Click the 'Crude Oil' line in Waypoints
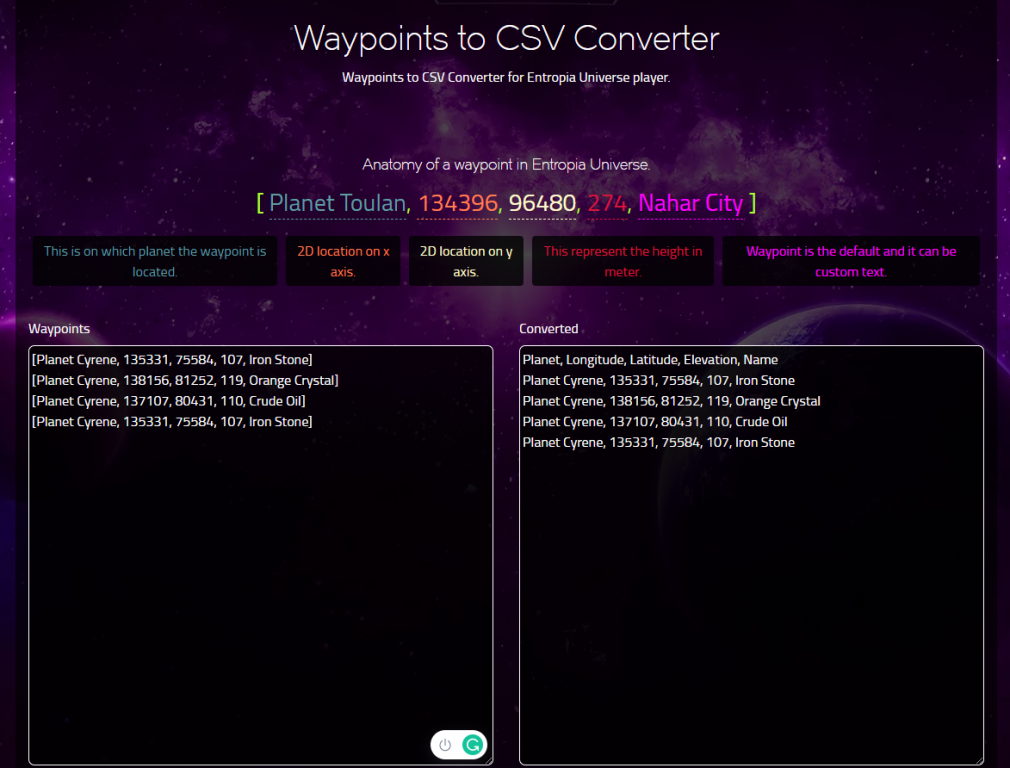Screen dimensions: 1010x768 point(169,401)
